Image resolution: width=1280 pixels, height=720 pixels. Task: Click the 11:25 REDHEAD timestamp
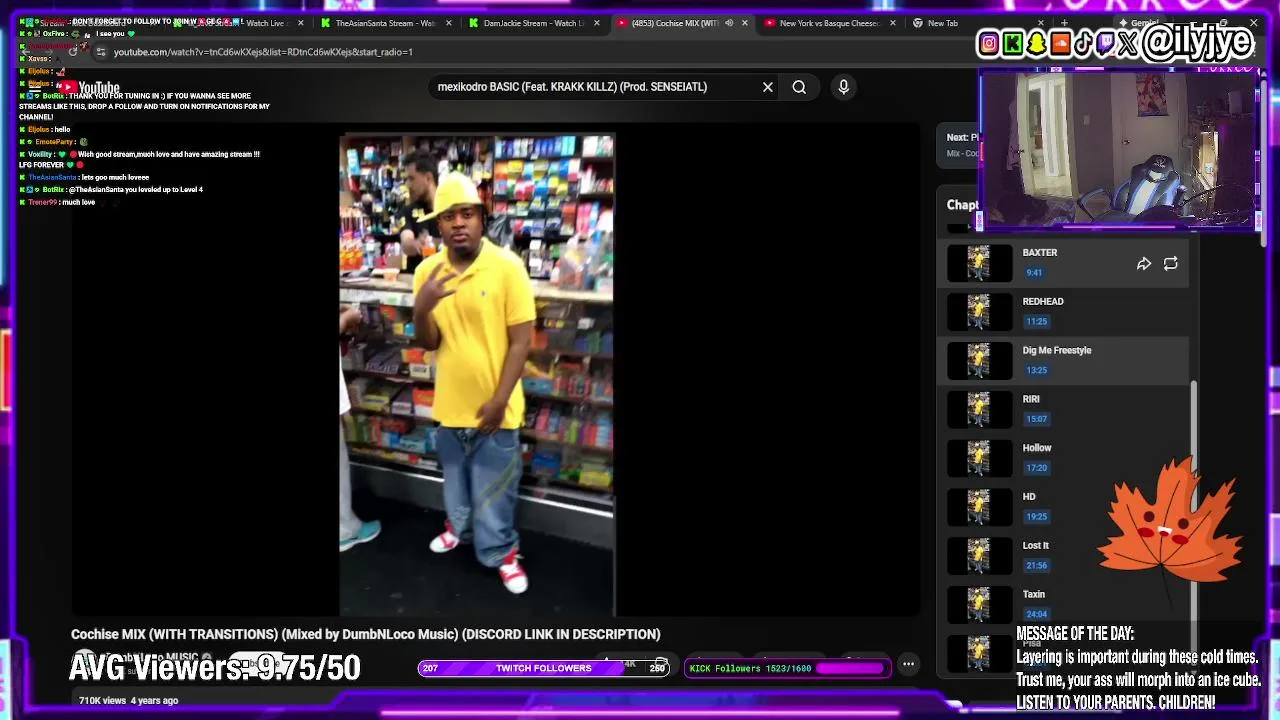coord(1036,322)
